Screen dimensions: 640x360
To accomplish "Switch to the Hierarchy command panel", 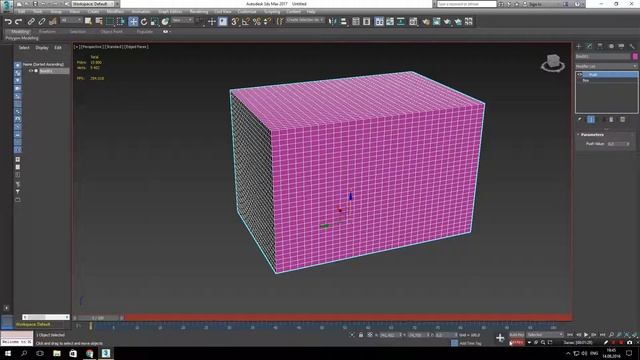I will click(x=600, y=47).
